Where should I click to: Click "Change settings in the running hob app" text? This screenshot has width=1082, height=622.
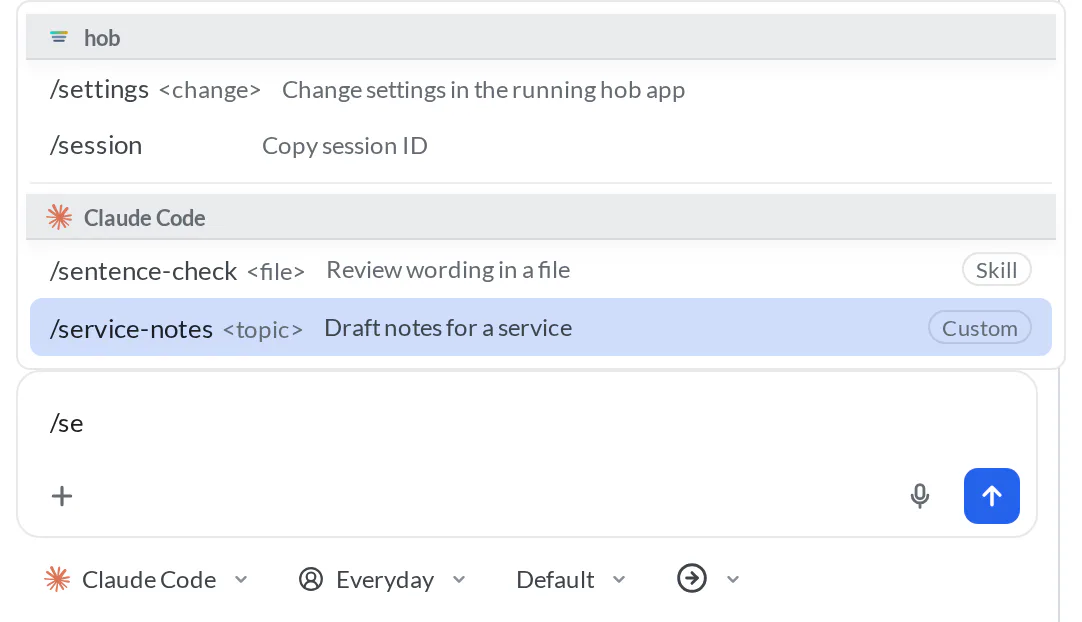coord(484,90)
